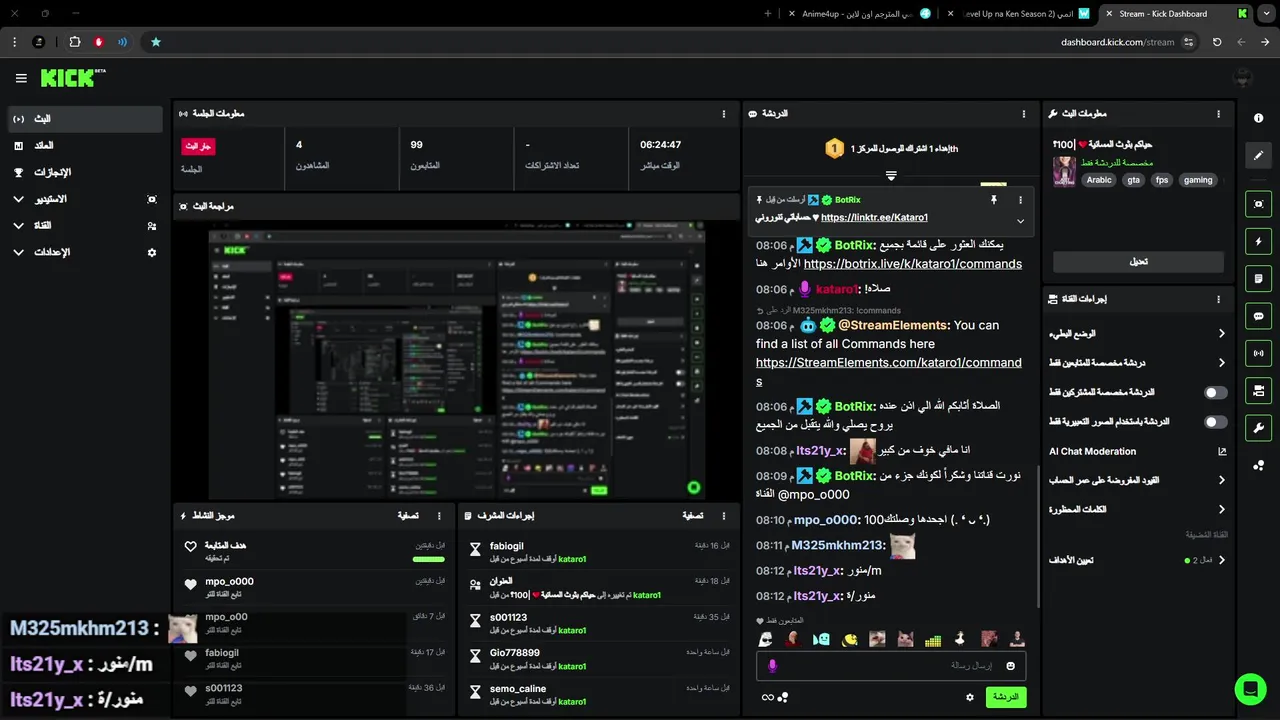Click filter button in moderator actions header
Viewport: 1280px width, 720px height.
693,516
